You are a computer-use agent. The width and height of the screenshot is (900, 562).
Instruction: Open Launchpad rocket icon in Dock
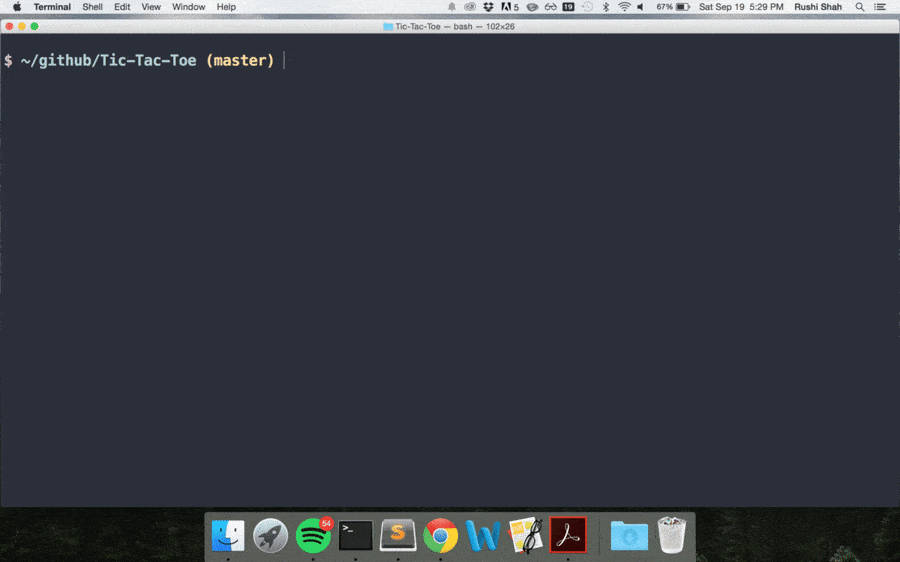pyautogui.click(x=270, y=536)
